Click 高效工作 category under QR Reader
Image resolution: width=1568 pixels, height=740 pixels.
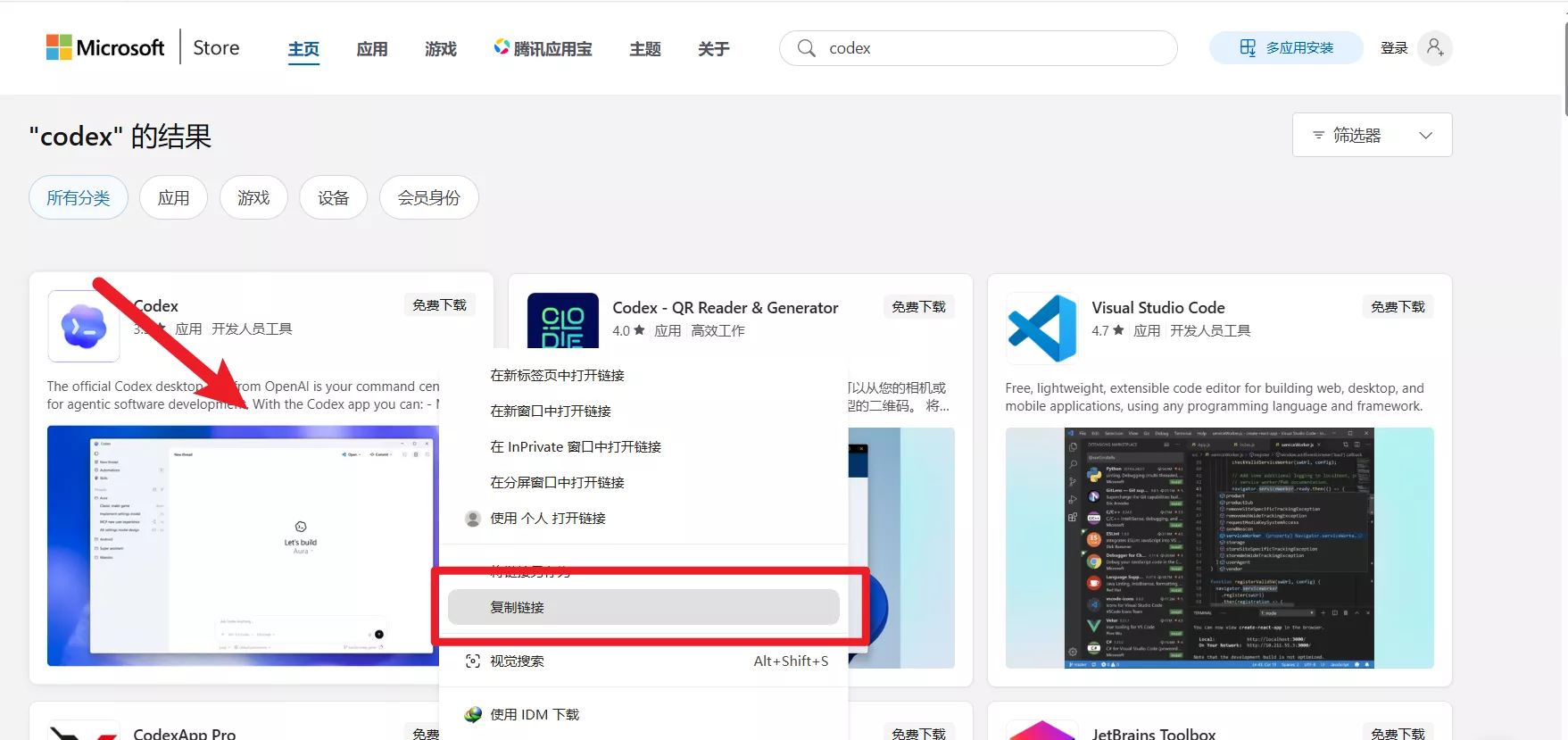point(718,331)
